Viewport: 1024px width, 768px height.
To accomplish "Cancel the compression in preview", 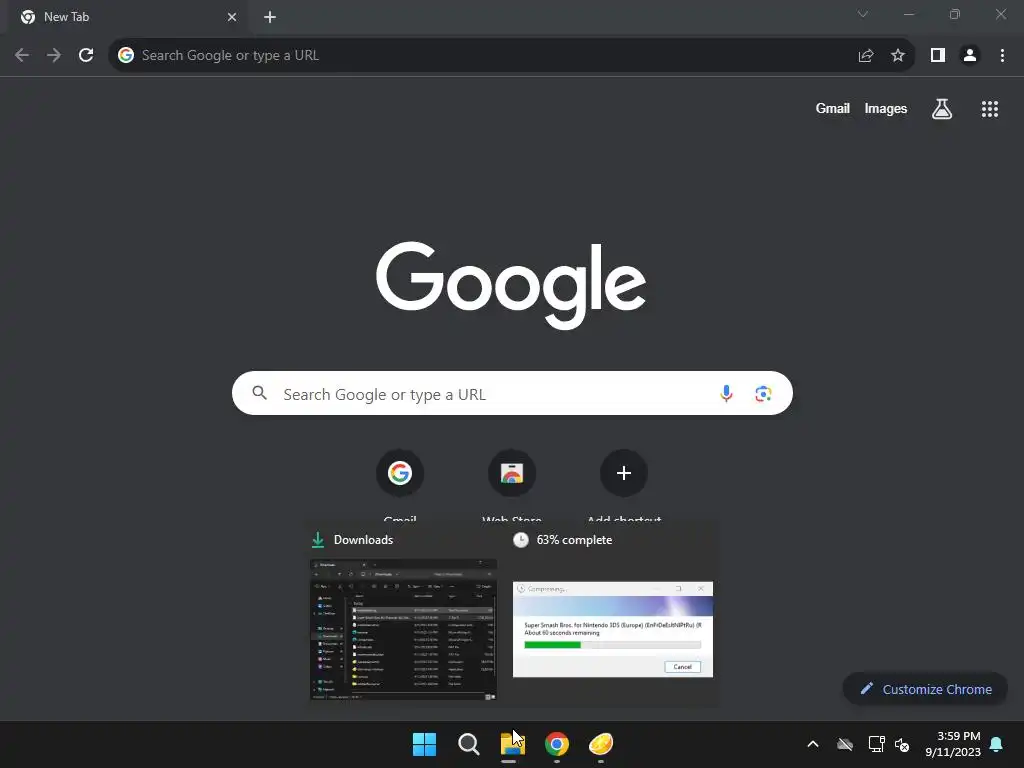I will point(682,667).
